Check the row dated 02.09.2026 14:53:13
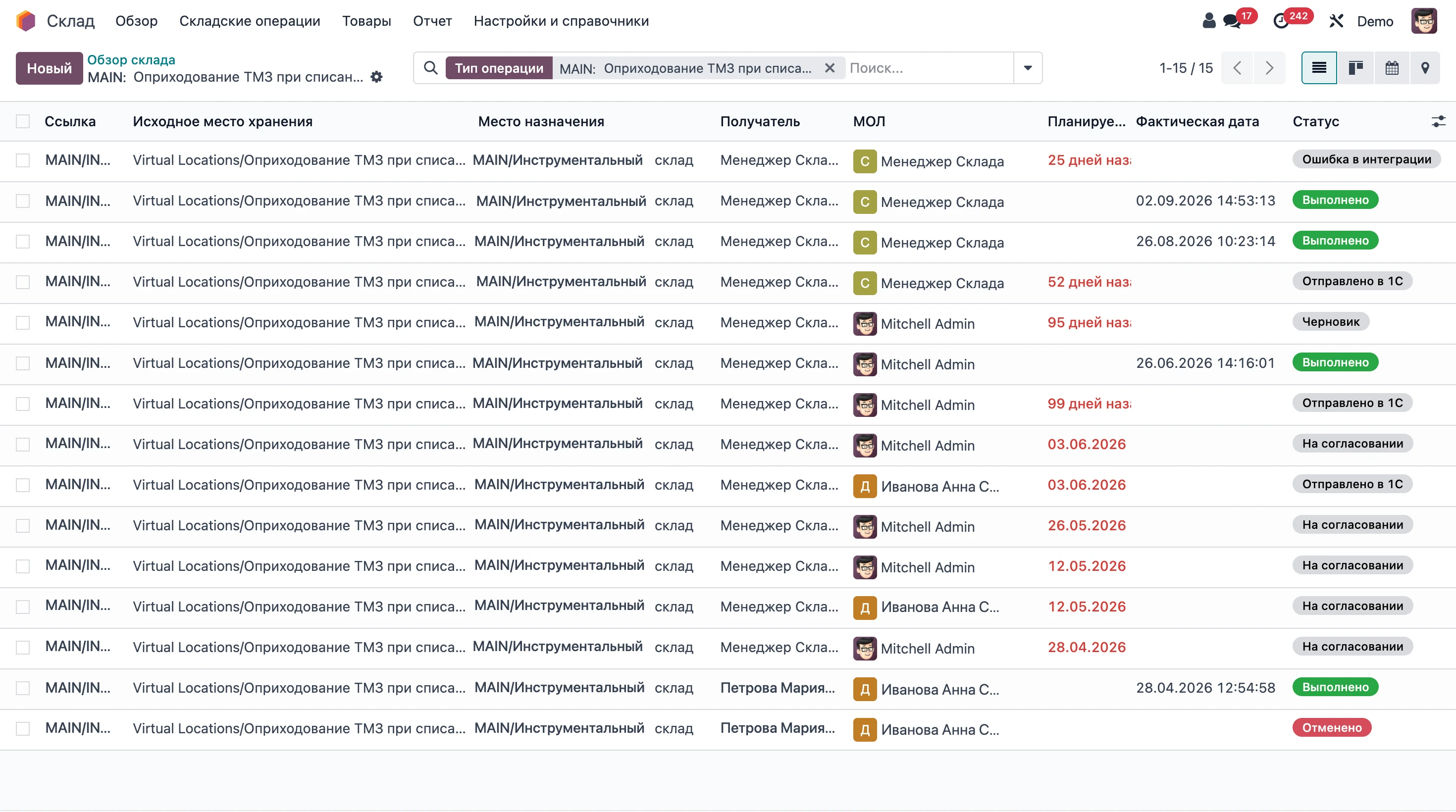This screenshot has height=812, width=1456. [23, 201]
